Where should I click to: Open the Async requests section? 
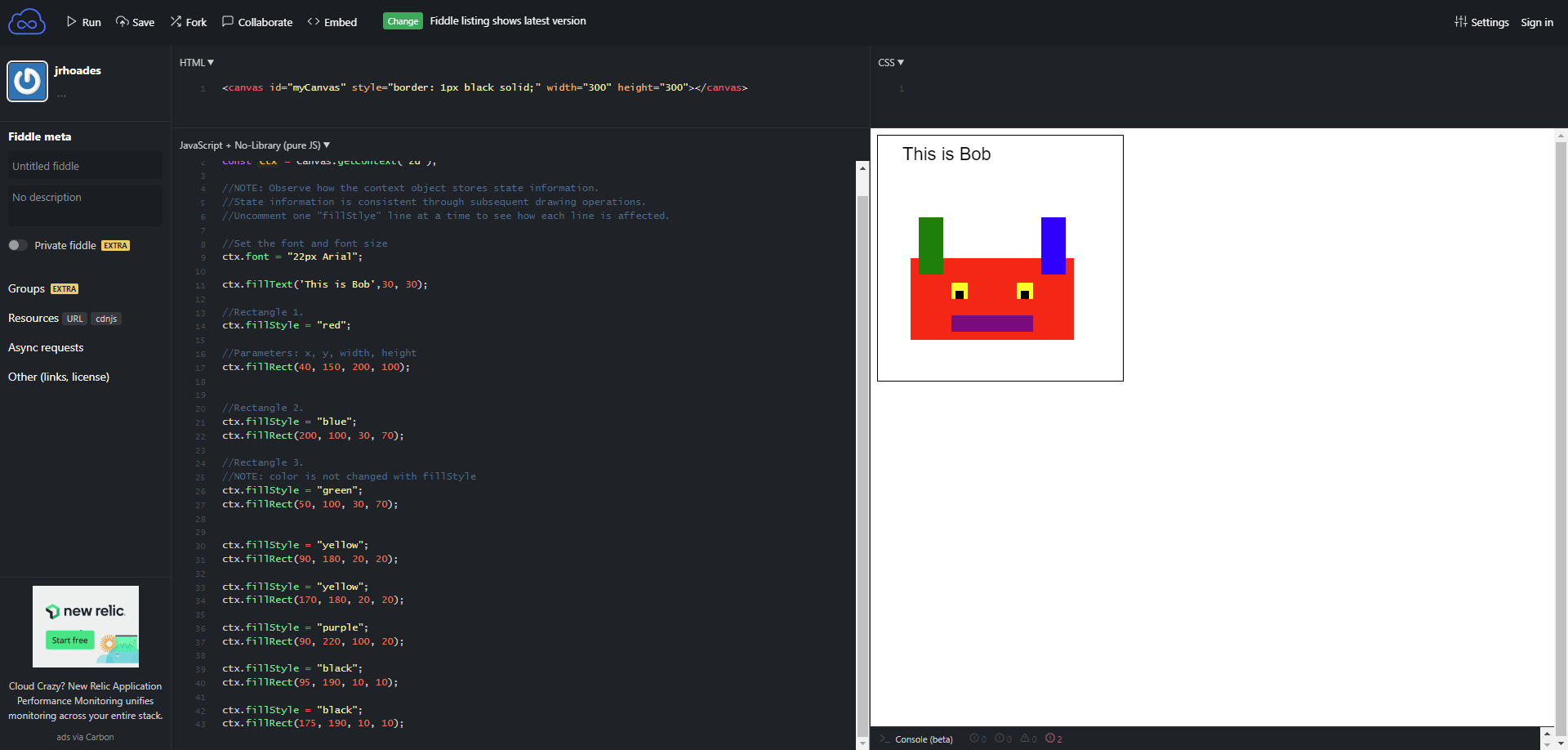tap(46, 347)
